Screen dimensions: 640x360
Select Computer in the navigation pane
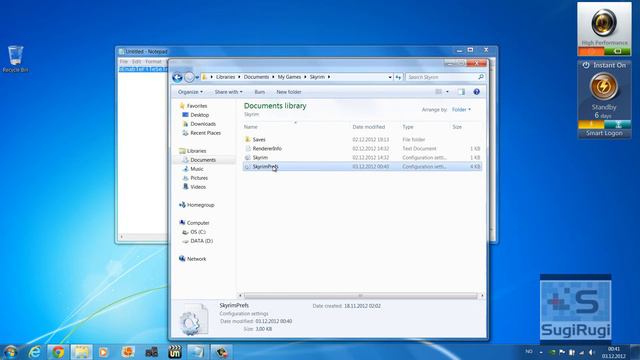(198, 223)
